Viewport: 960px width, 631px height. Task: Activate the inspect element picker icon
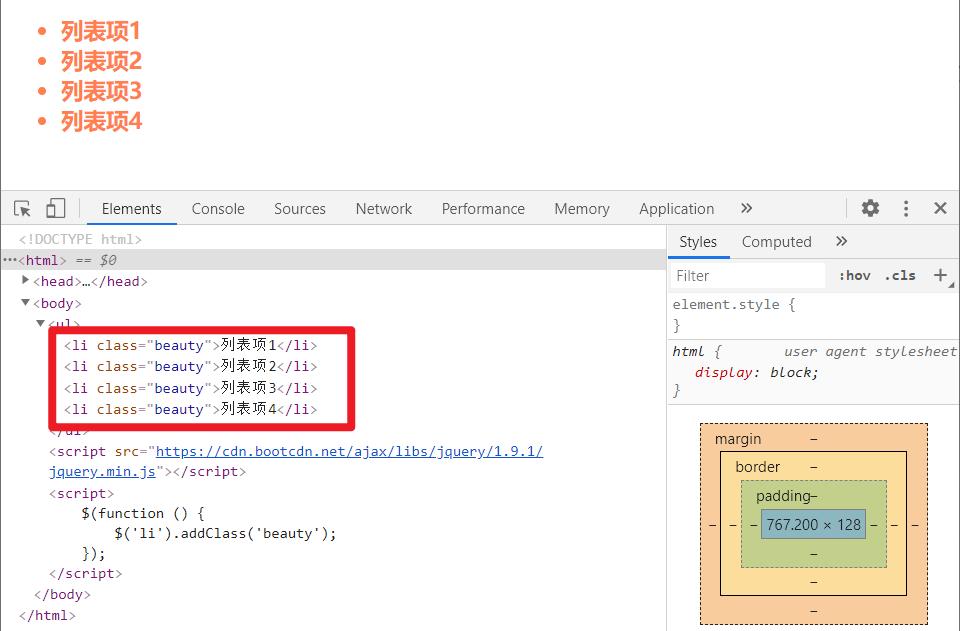(22, 208)
